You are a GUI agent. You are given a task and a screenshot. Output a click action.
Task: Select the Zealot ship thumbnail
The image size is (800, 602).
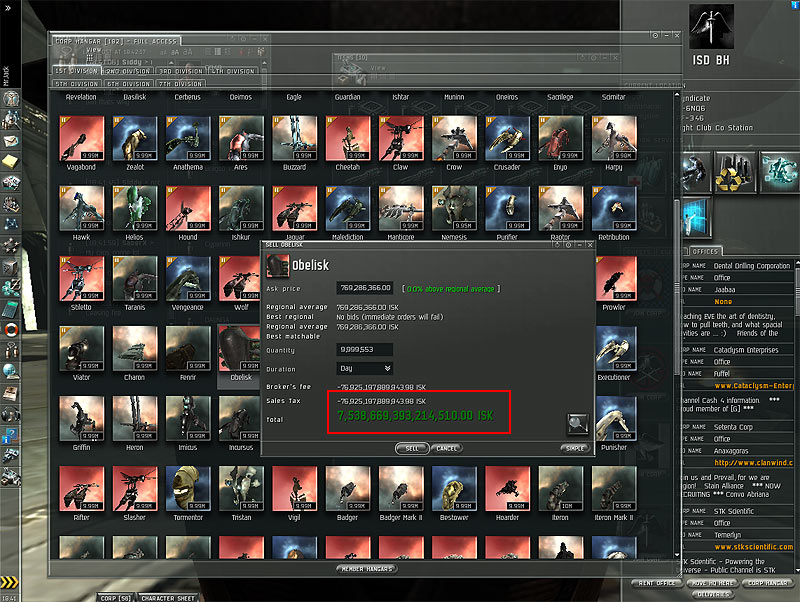pos(135,139)
